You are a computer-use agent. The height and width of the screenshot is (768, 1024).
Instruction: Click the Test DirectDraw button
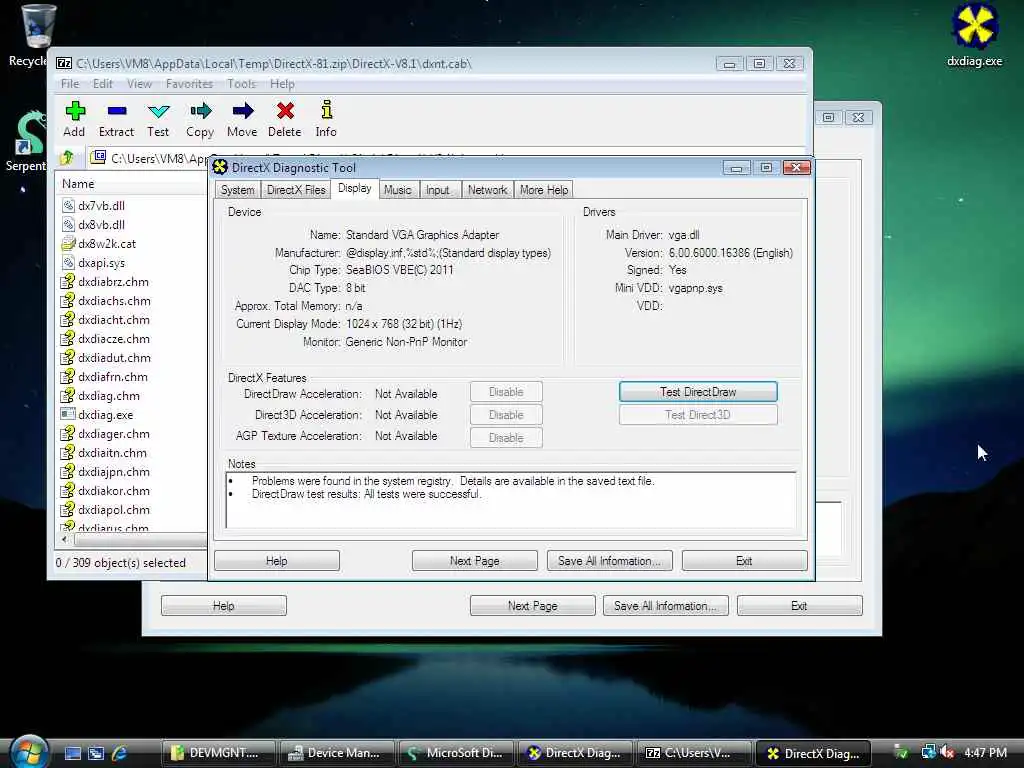697,392
